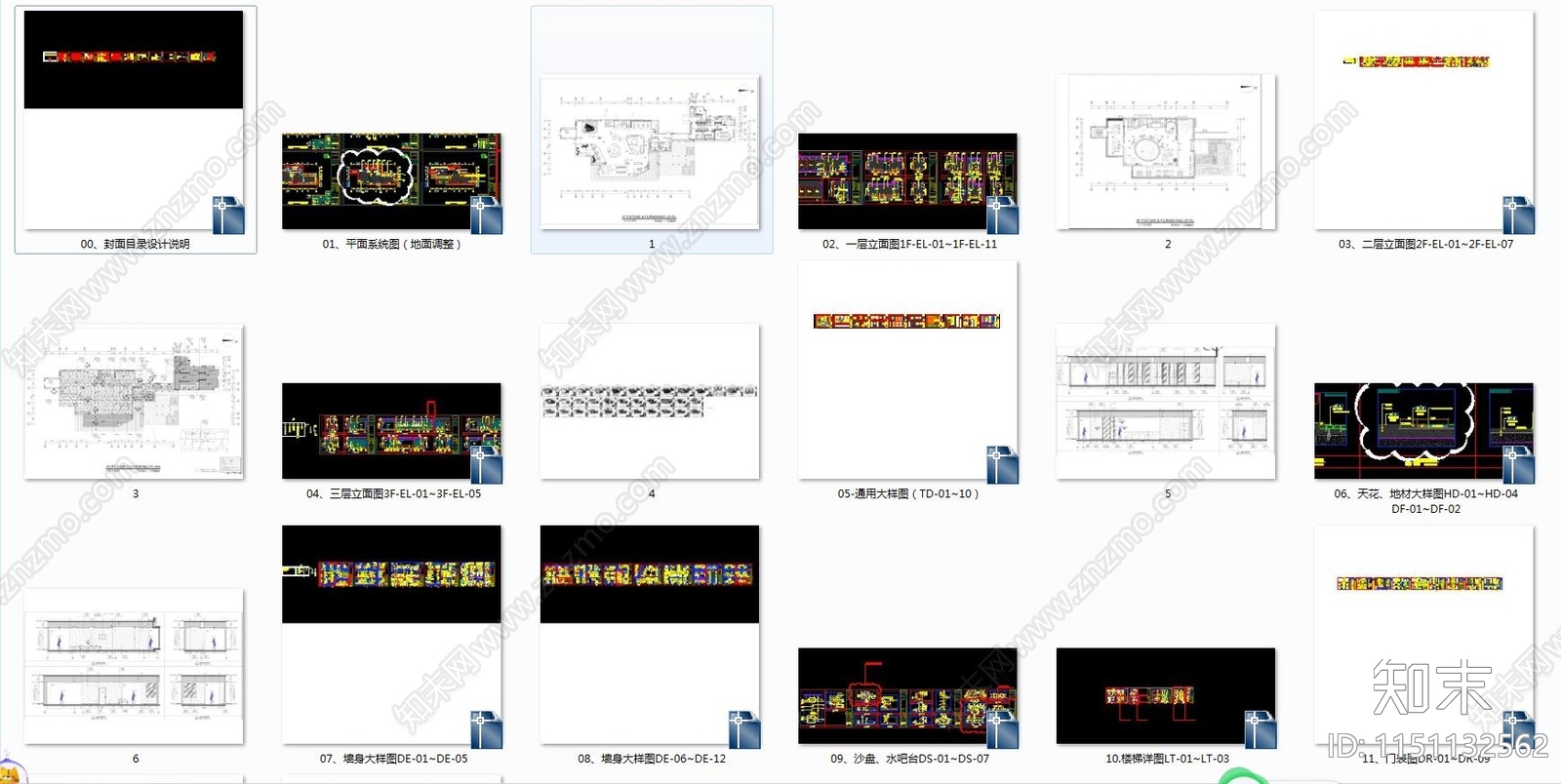
Task: Click the file name '01、平面系统图（地面调整）'
Action: [391, 244]
